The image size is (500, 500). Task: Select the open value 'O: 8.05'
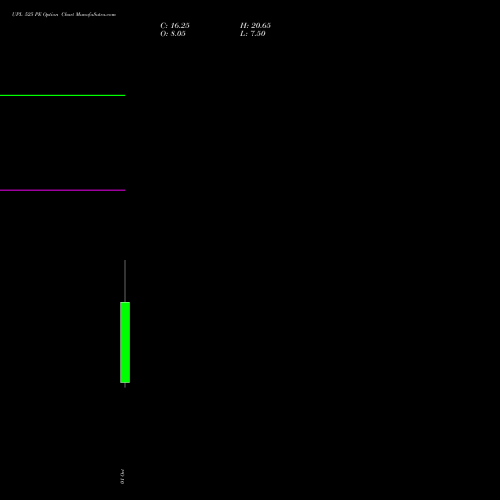[173, 34]
